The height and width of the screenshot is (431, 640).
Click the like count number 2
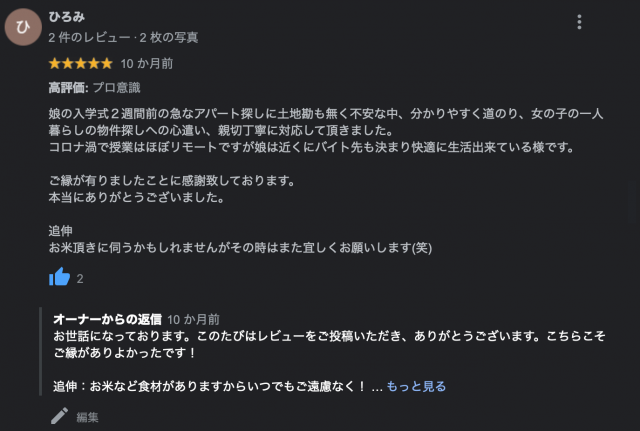(80, 279)
